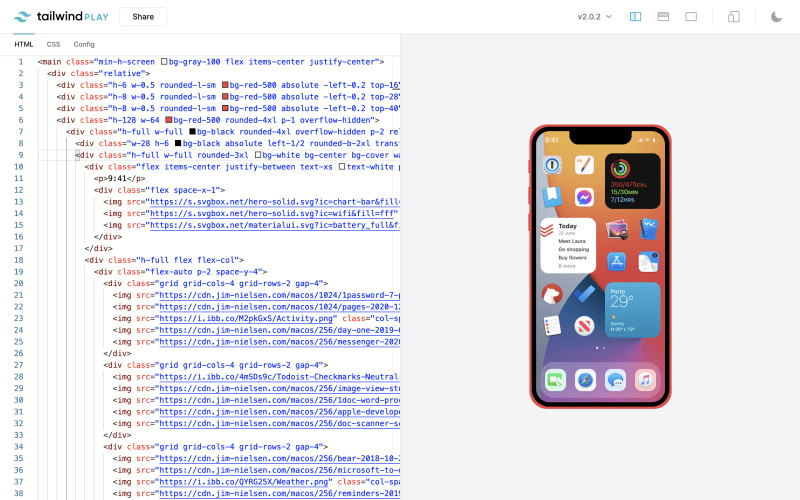
Task: Switch to the CSS tab
Action: click(x=53, y=44)
